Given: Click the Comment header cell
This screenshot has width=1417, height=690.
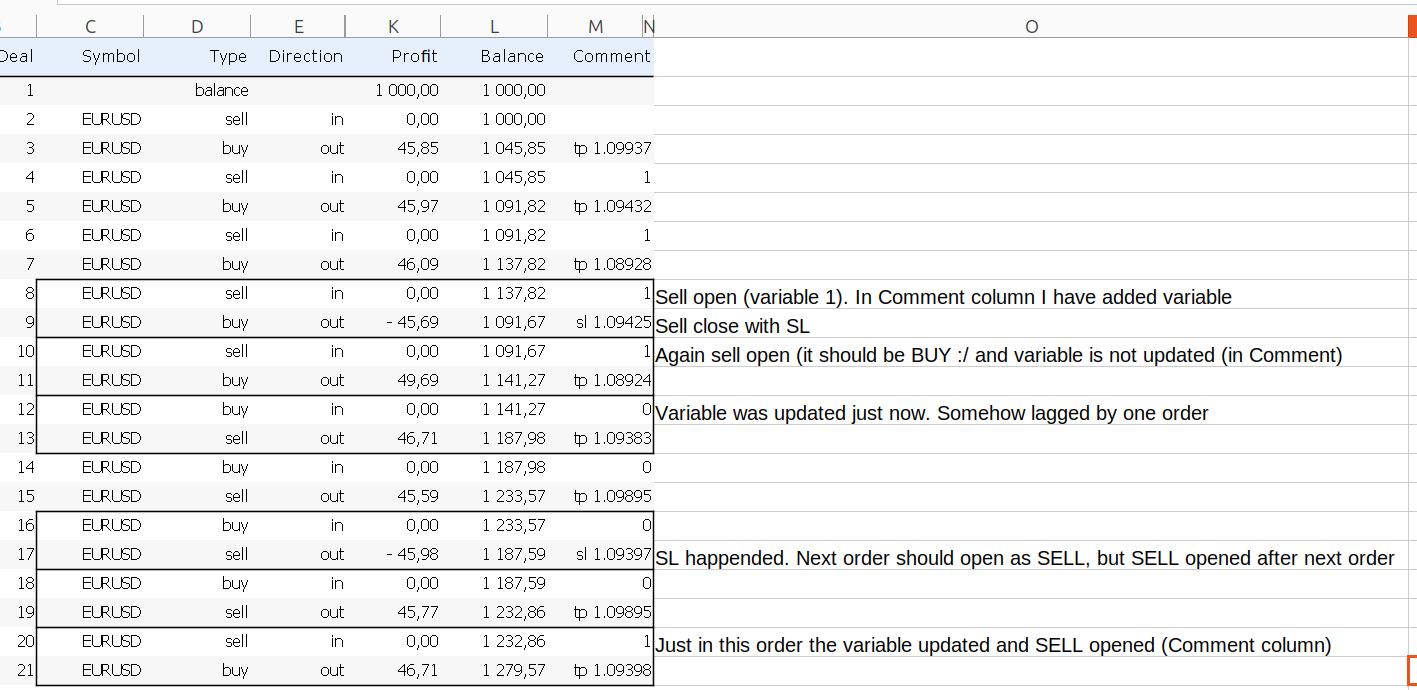Looking at the screenshot, I should point(611,56).
